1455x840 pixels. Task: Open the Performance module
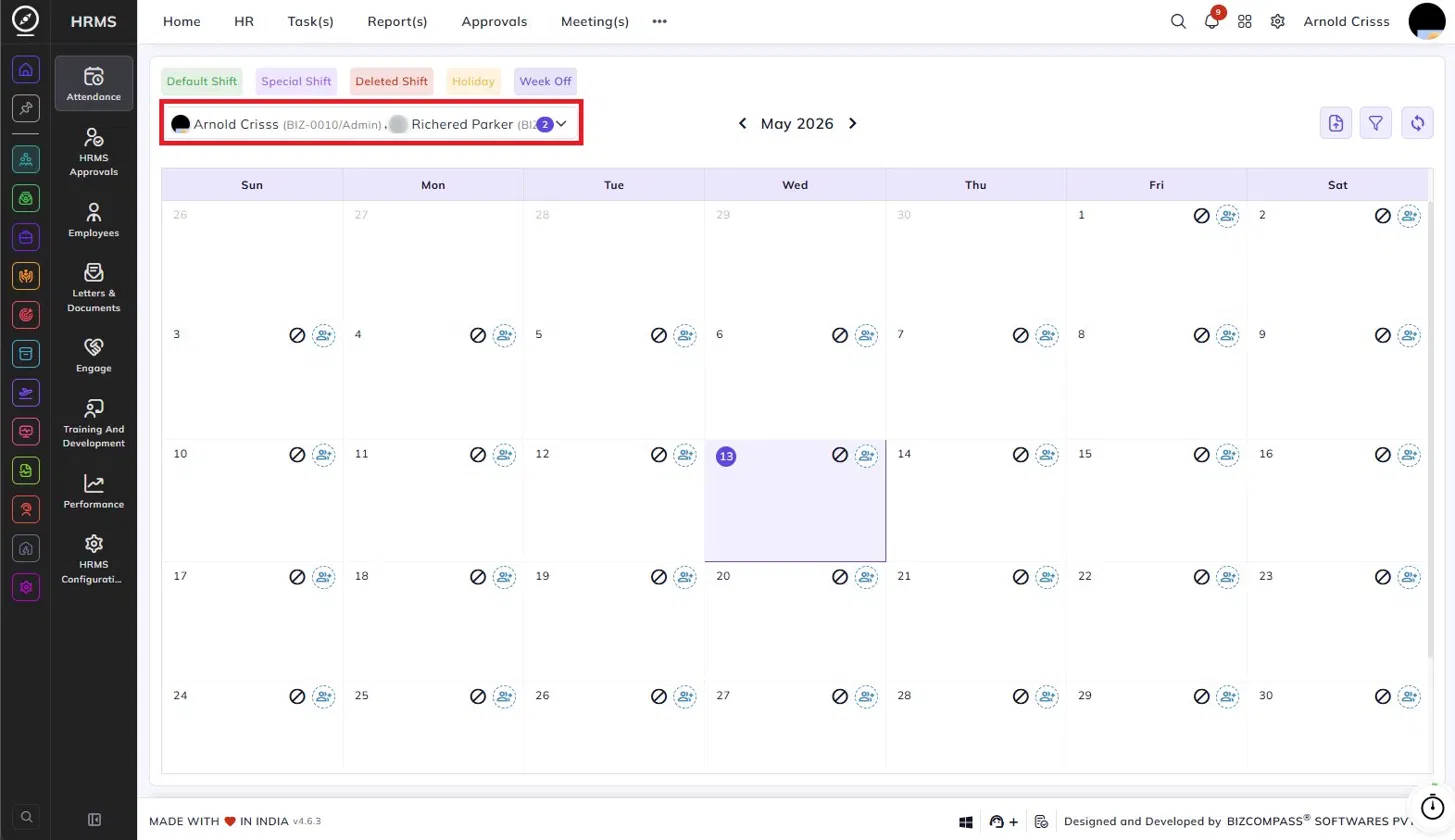94,491
